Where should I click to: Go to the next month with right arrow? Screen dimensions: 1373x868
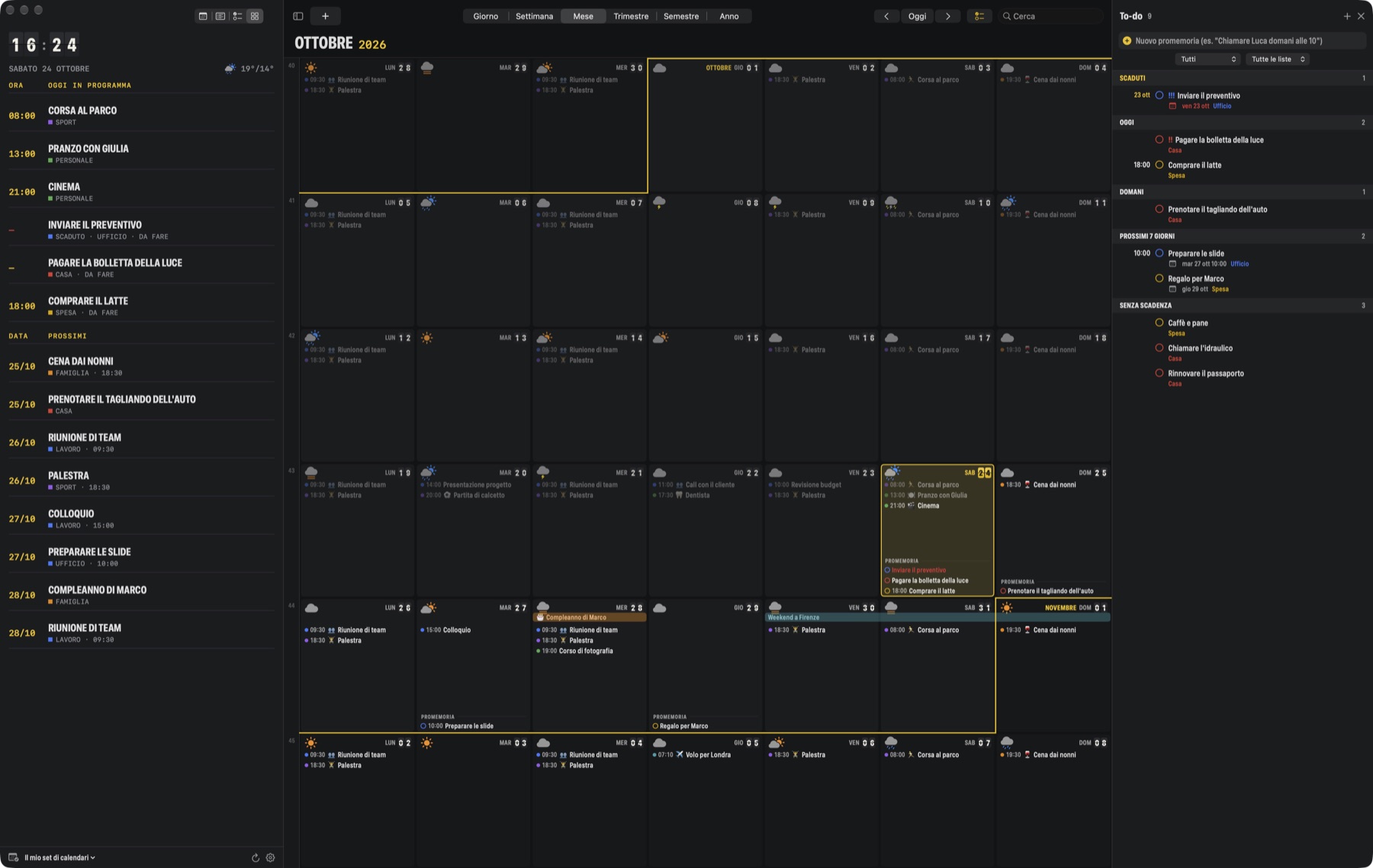(948, 16)
